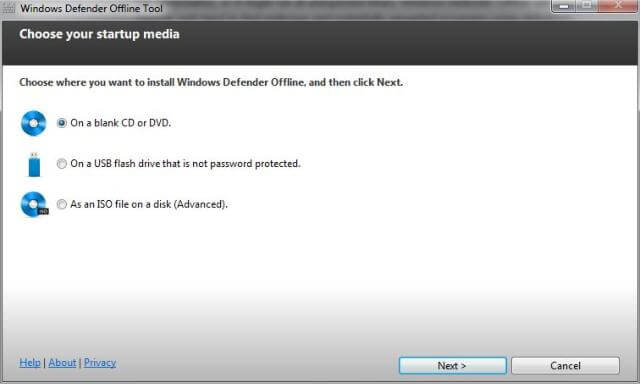Open the Help link
640x384 pixels.
click(30, 362)
